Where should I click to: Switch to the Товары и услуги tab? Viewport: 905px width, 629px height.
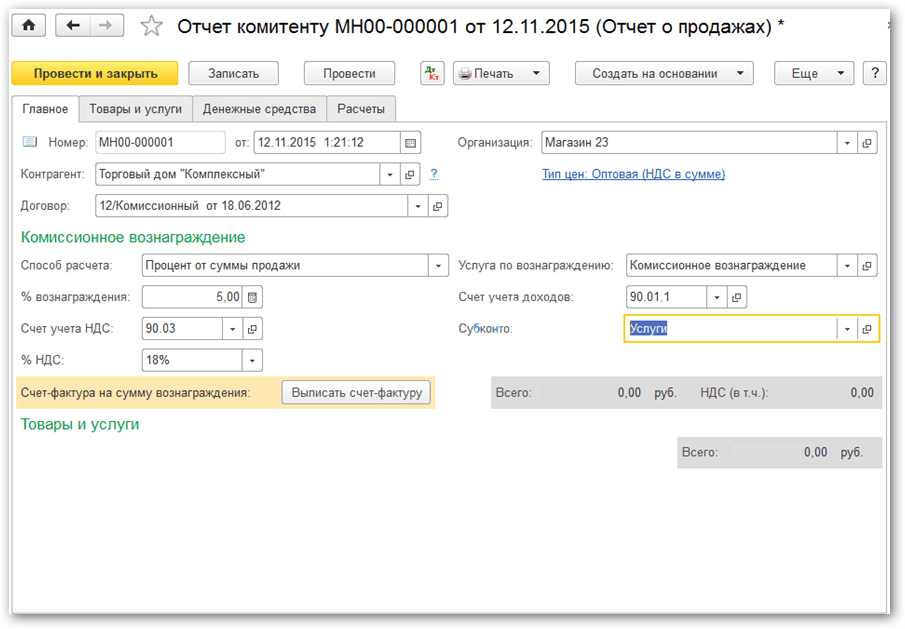(135, 109)
